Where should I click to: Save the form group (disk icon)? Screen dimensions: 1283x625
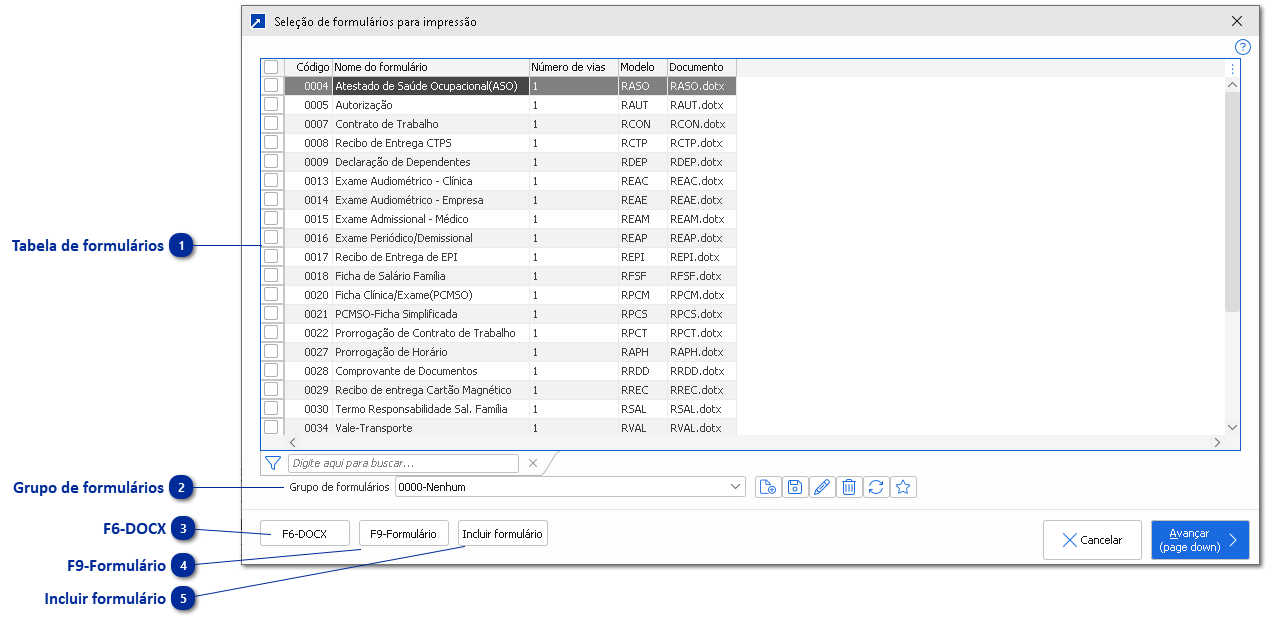tap(793, 487)
